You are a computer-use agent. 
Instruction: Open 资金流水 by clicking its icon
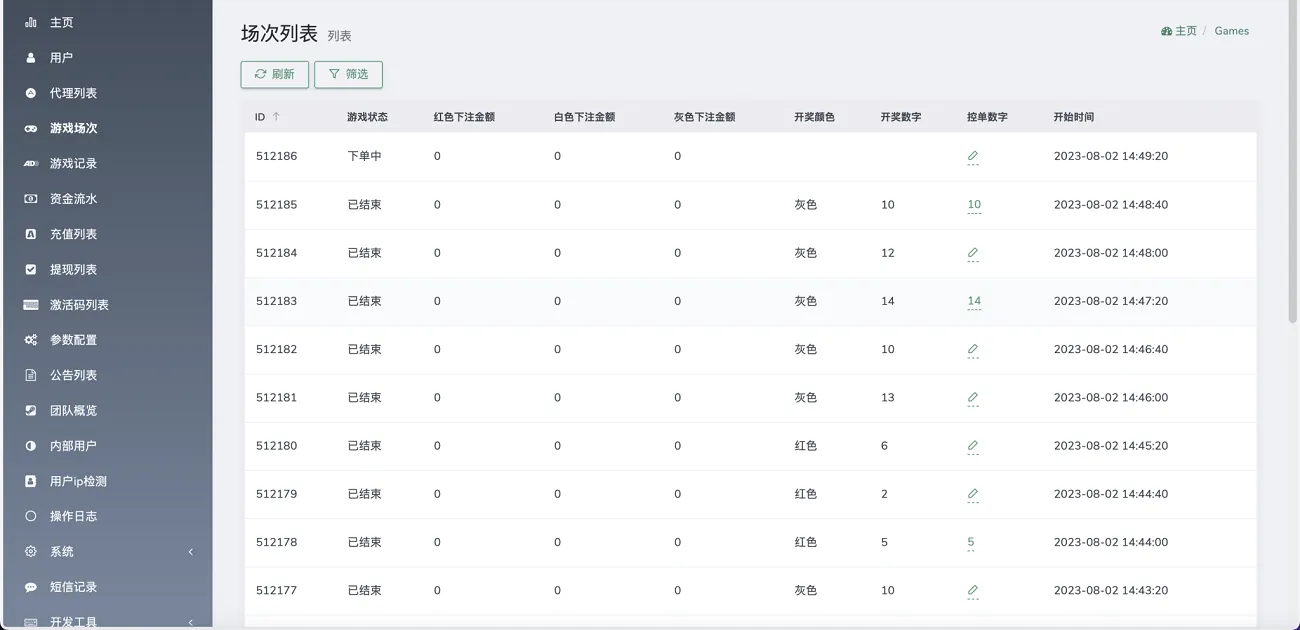30,198
